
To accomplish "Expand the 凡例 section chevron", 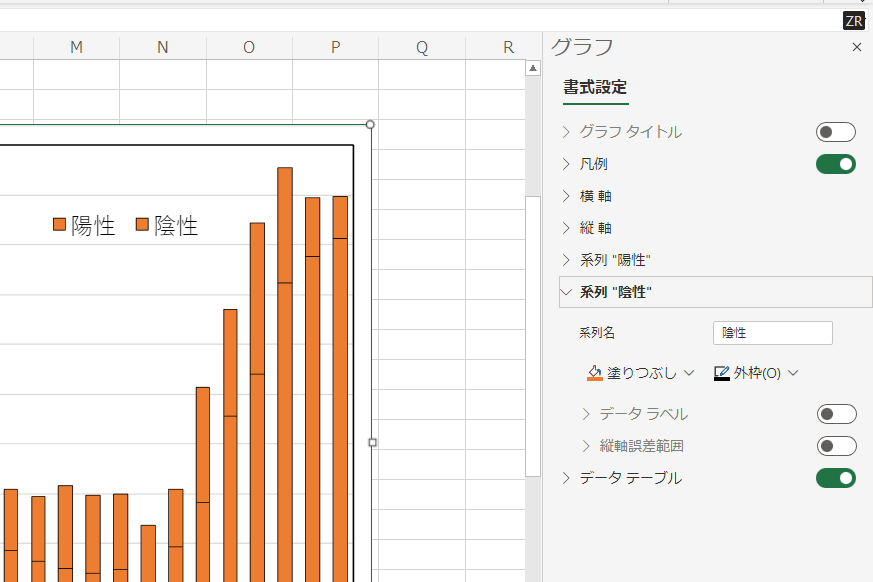I will point(566,164).
